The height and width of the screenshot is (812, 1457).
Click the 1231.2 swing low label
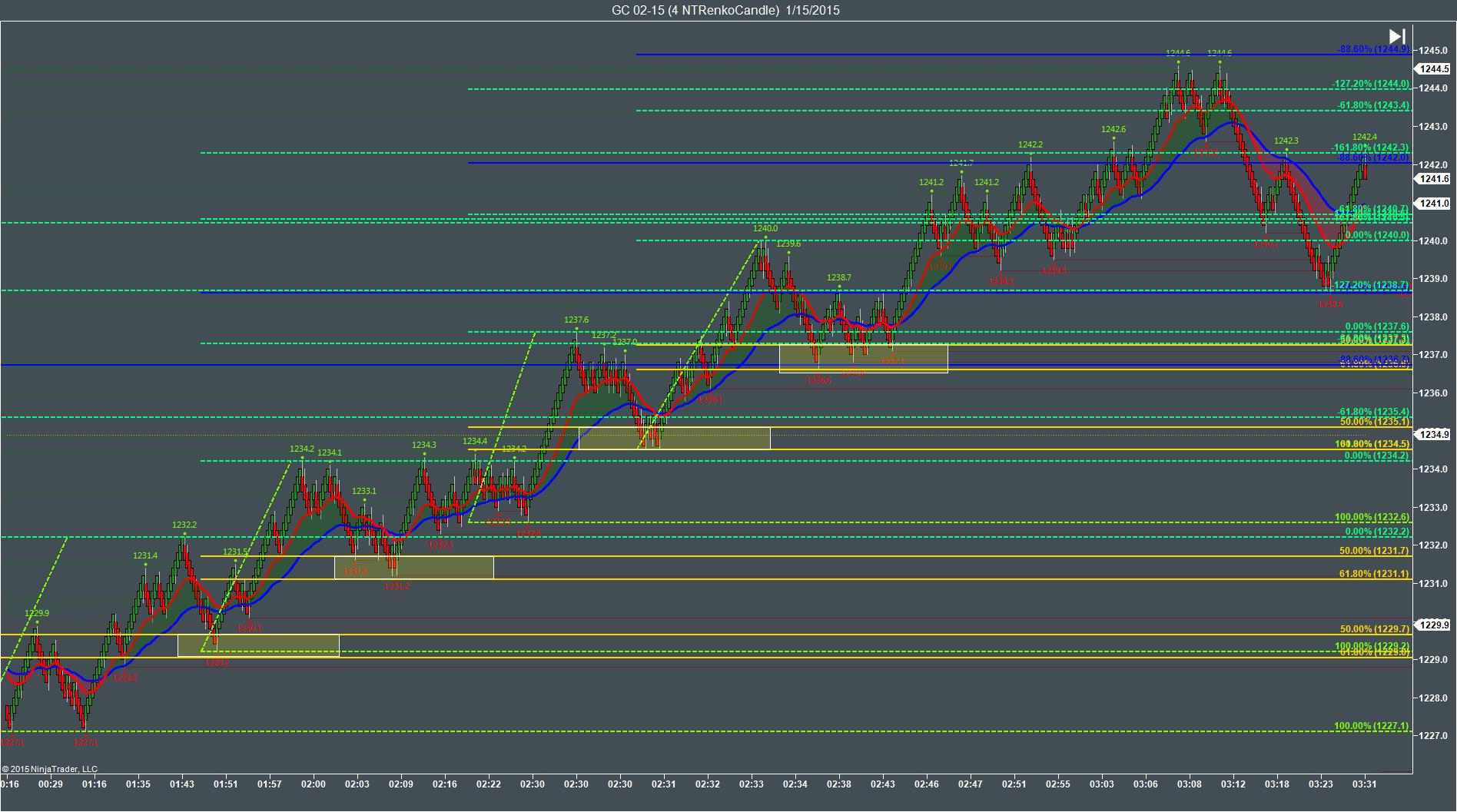click(x=397, y=586)
